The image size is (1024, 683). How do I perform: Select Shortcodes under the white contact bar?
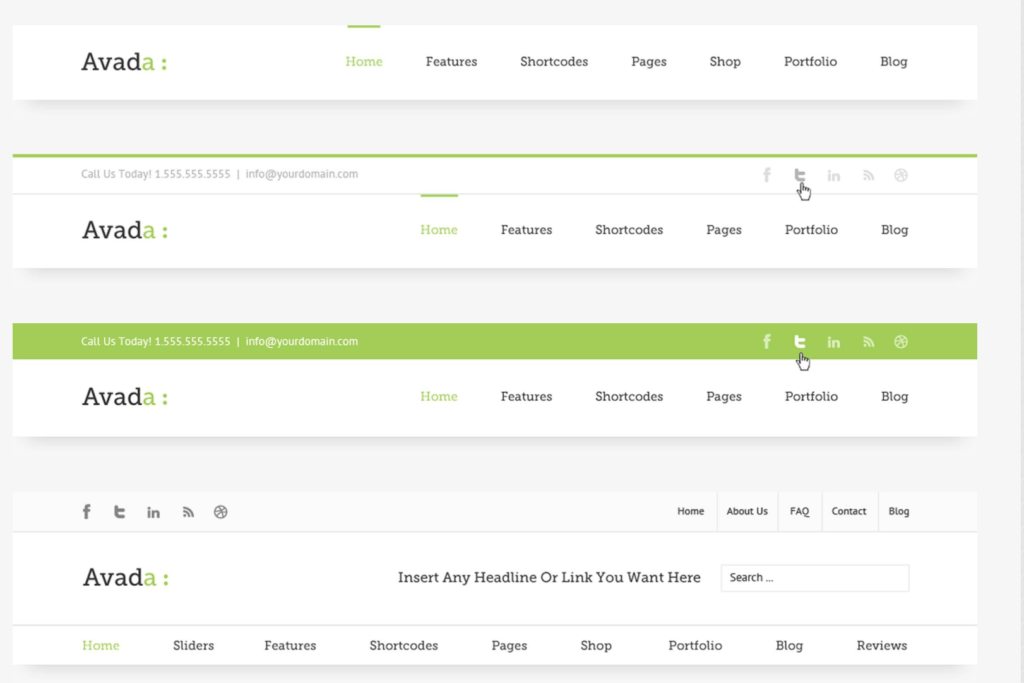[x=629, y=230]
